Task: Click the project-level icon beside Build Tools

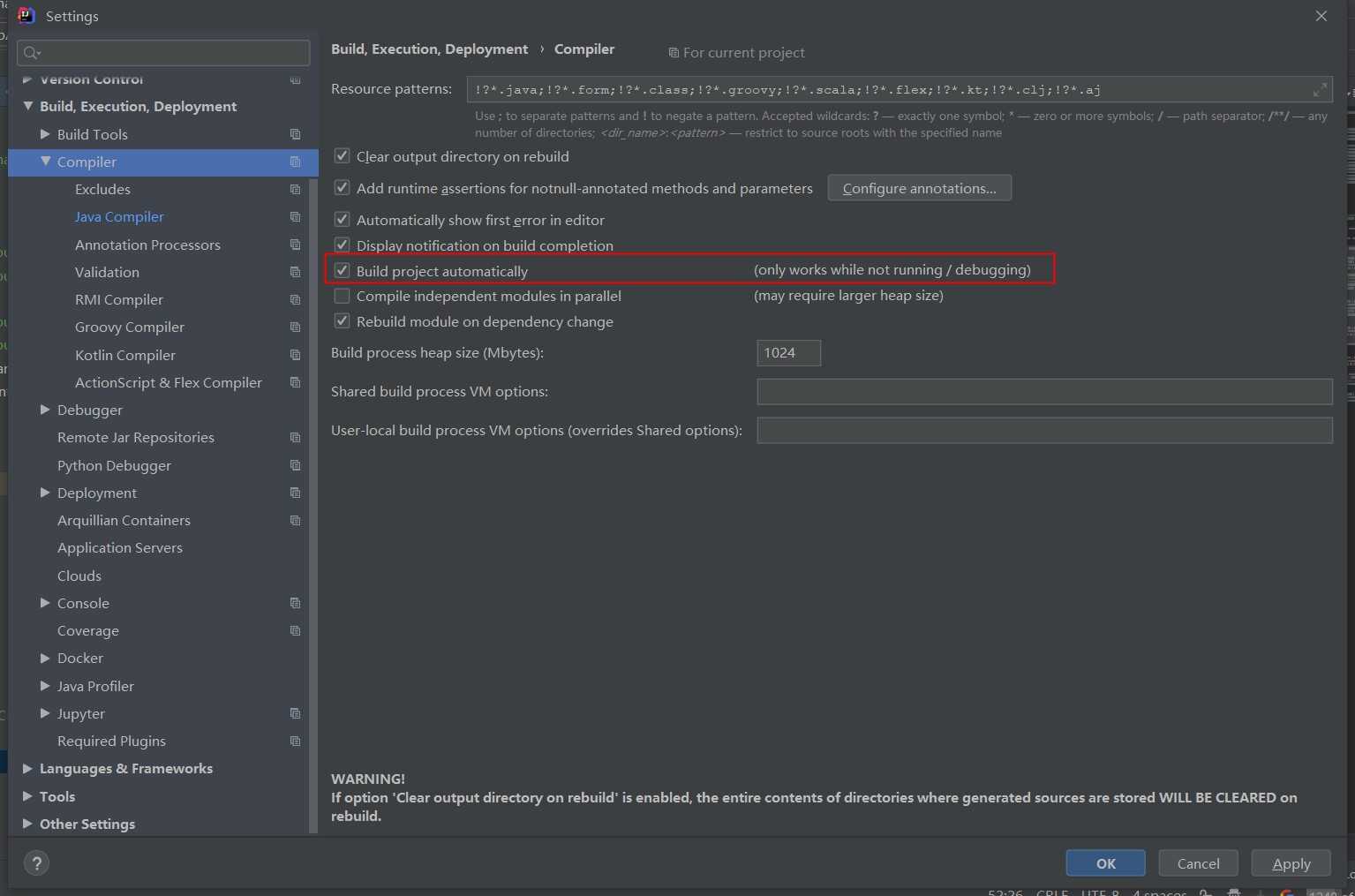Action: (296, 134)
